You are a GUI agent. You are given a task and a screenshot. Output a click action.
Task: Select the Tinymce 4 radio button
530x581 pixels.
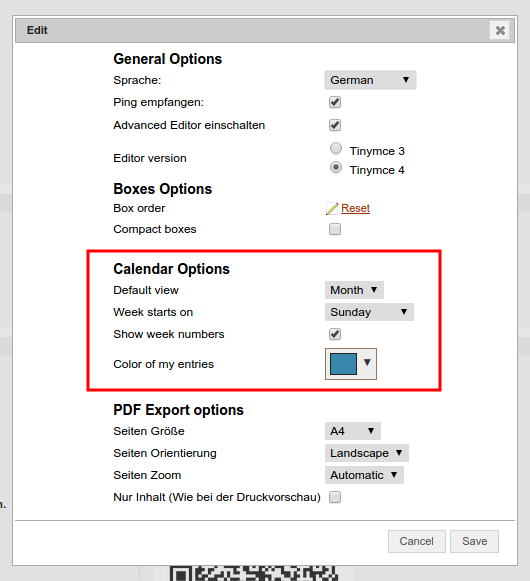point(336,167)
